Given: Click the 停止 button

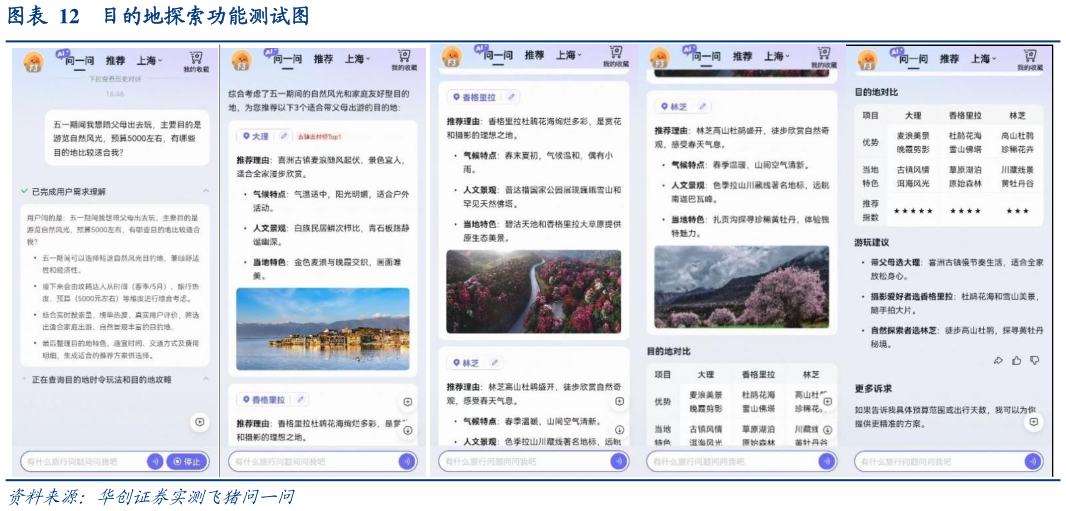Looking at the screenshot, I should (186, 461).
